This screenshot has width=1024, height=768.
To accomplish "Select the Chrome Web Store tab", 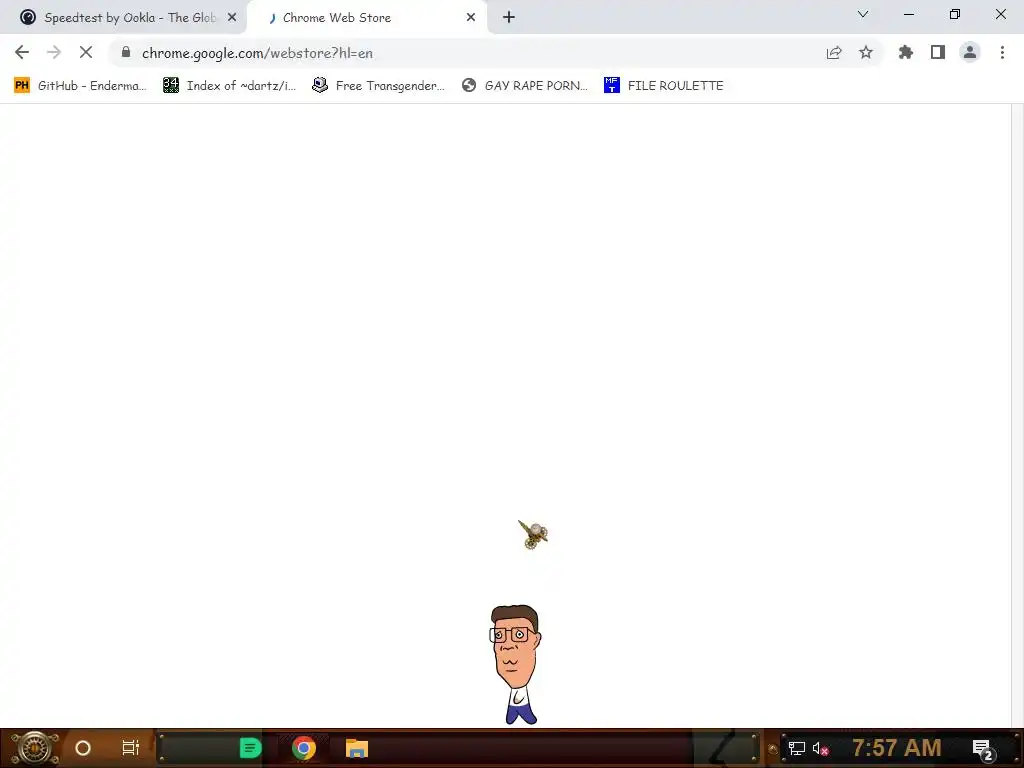I will (x=367, y=18).
